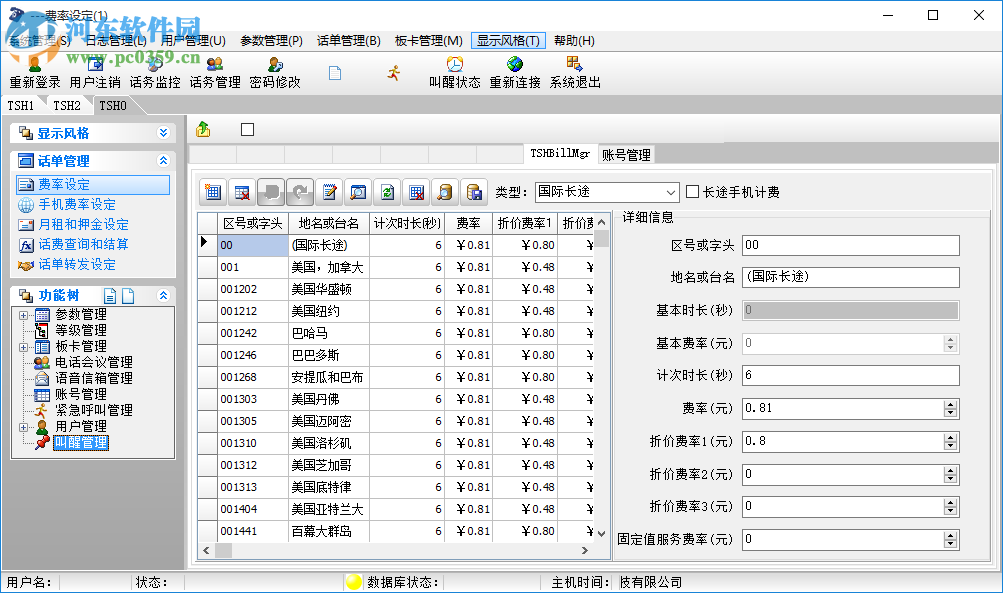
Task: Switch to the 账号管理 tab
Action: click(x=625, y=155)
